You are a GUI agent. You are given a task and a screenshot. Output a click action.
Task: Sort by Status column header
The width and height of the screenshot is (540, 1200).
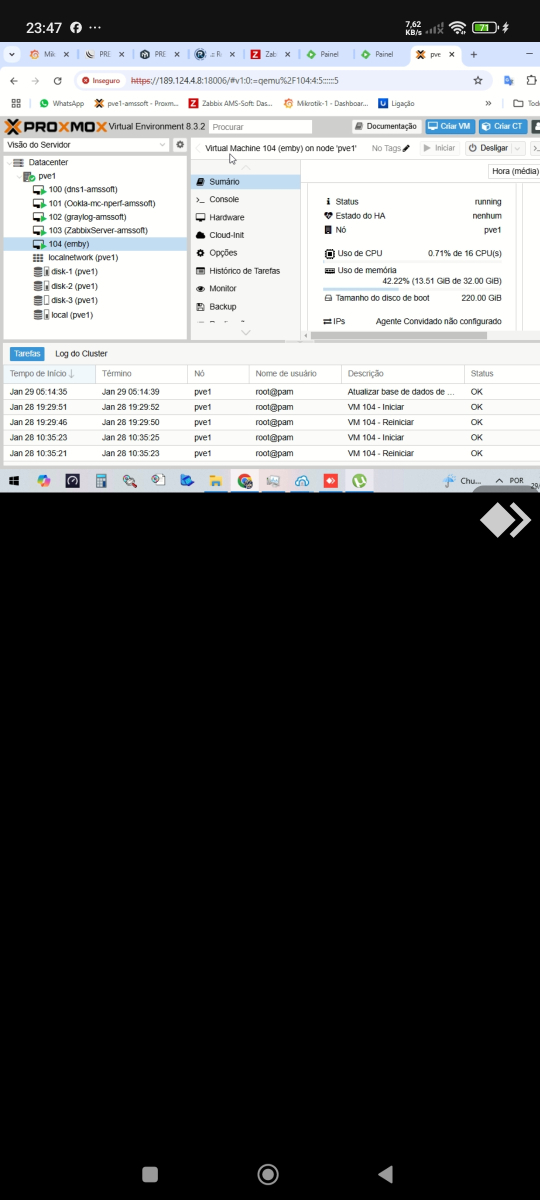pos(502,373)
